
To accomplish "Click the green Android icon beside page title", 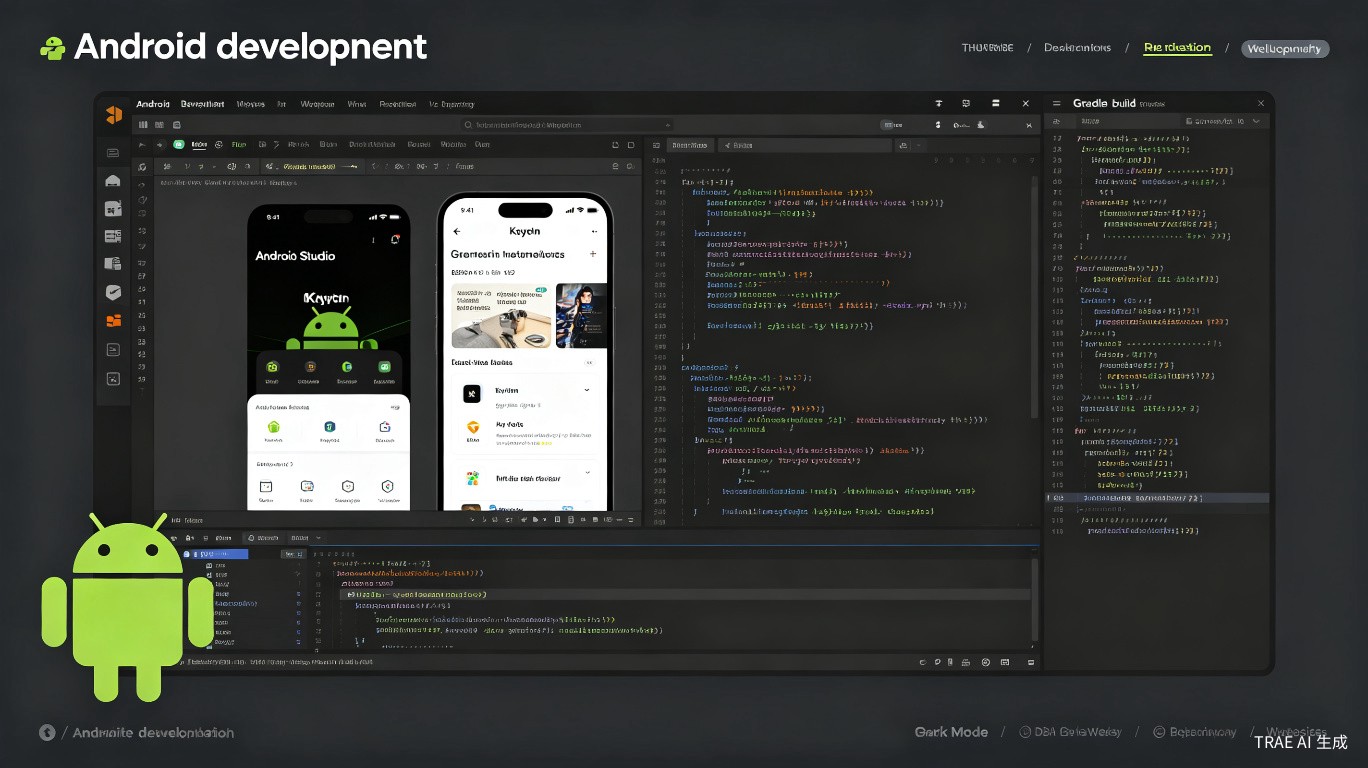I will tap(52, 47).
